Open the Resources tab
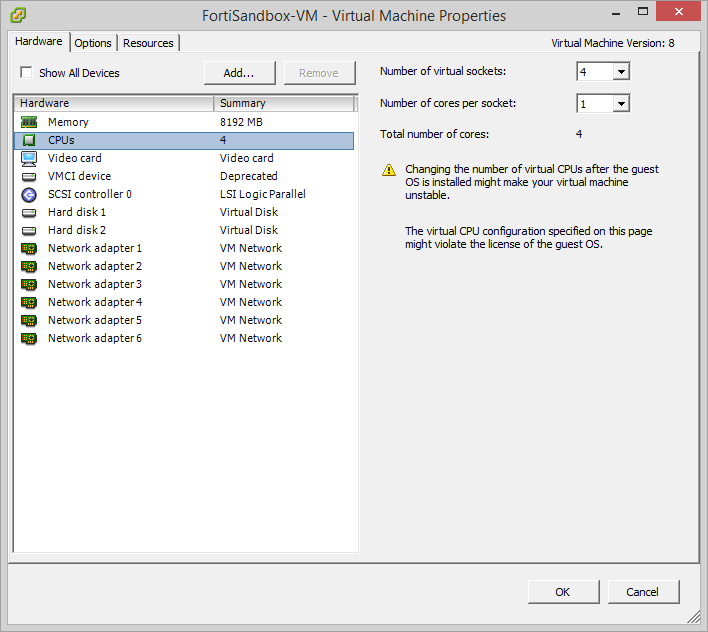The width and height of the screenshot is (708, 632). 148,43
